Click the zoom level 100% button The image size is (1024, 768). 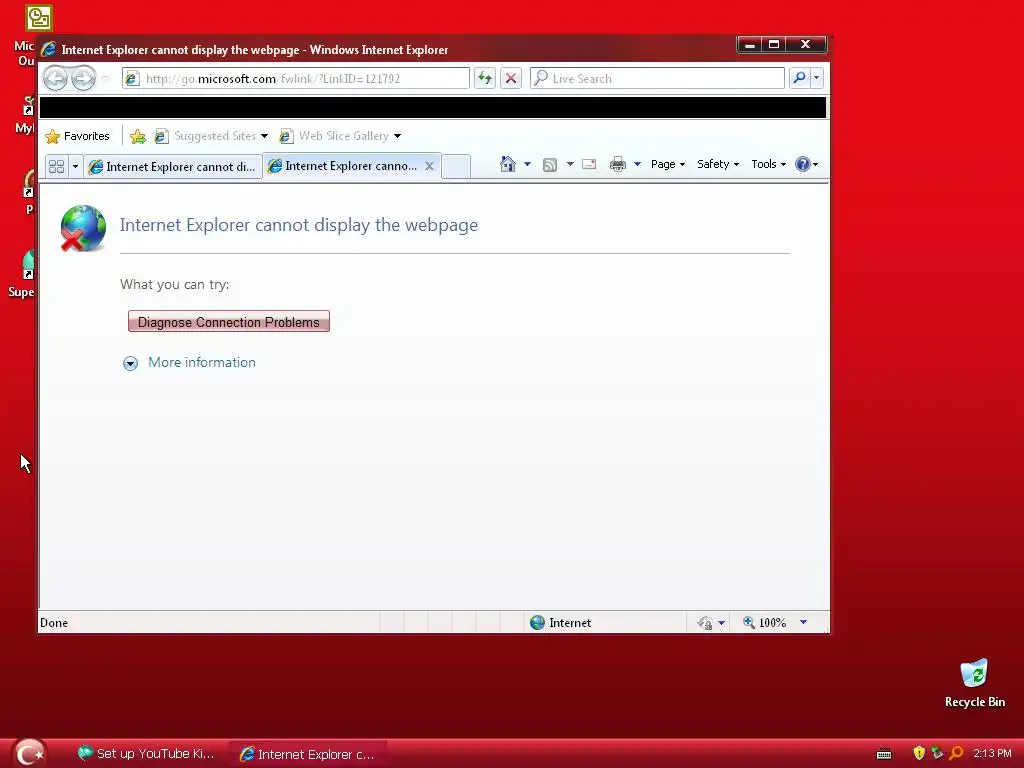(764, 622)
